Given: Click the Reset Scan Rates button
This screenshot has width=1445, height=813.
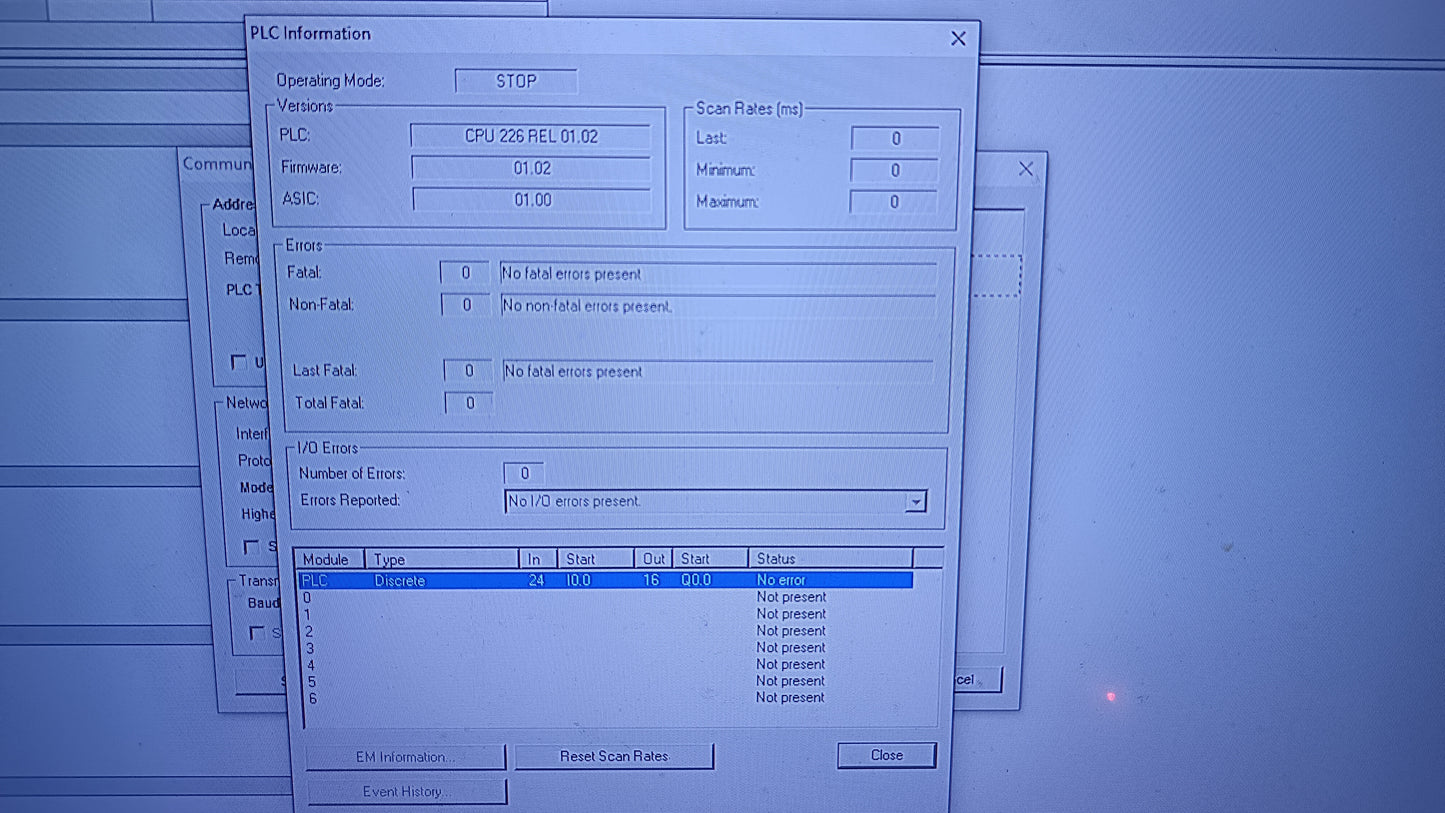Looking at the screenshot, I should (x=614, y=756).
